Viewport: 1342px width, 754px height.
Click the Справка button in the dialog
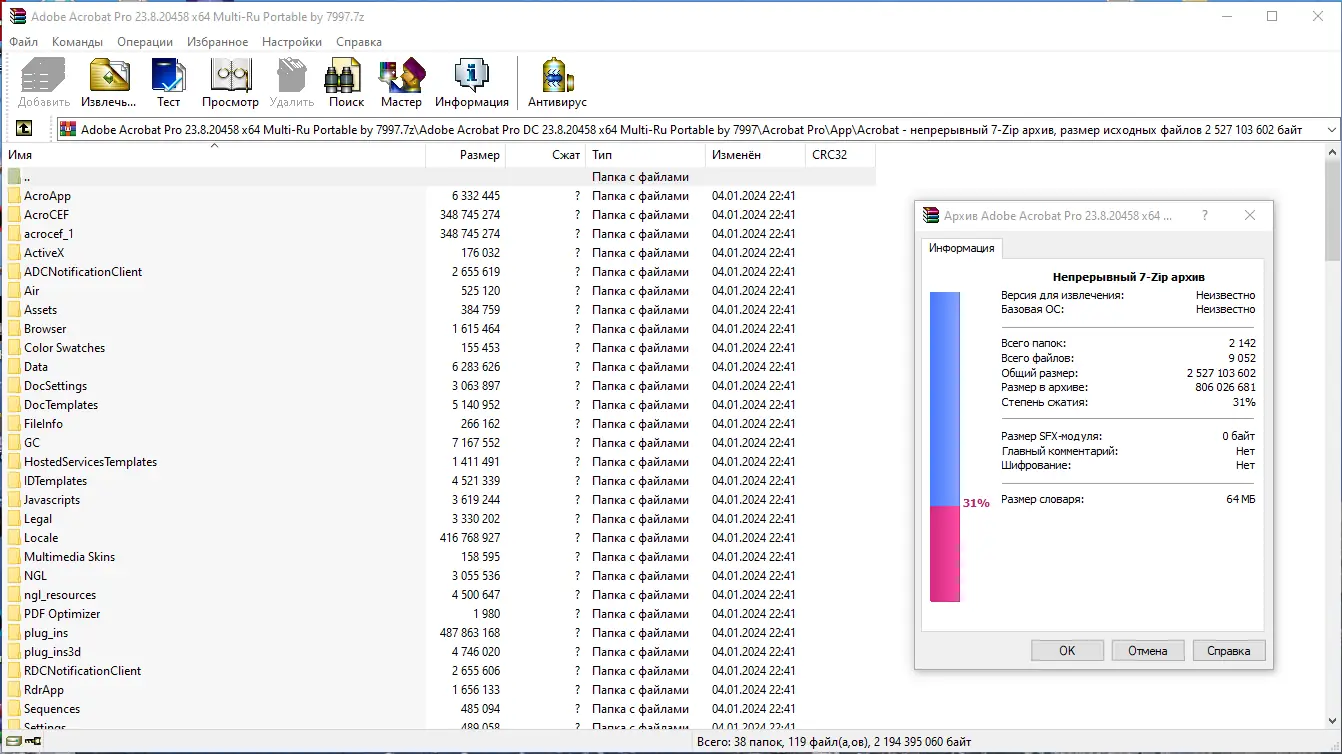click(1229, 651)
